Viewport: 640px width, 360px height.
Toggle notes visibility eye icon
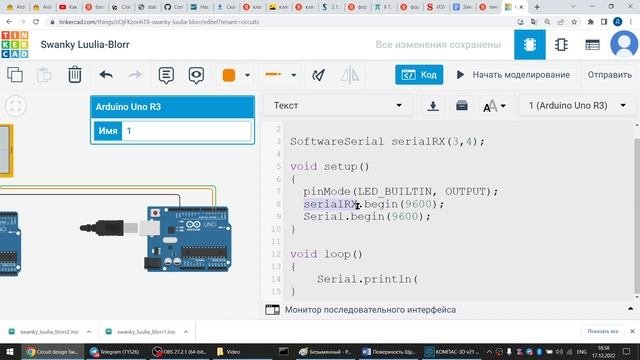[x=196, y=75]
